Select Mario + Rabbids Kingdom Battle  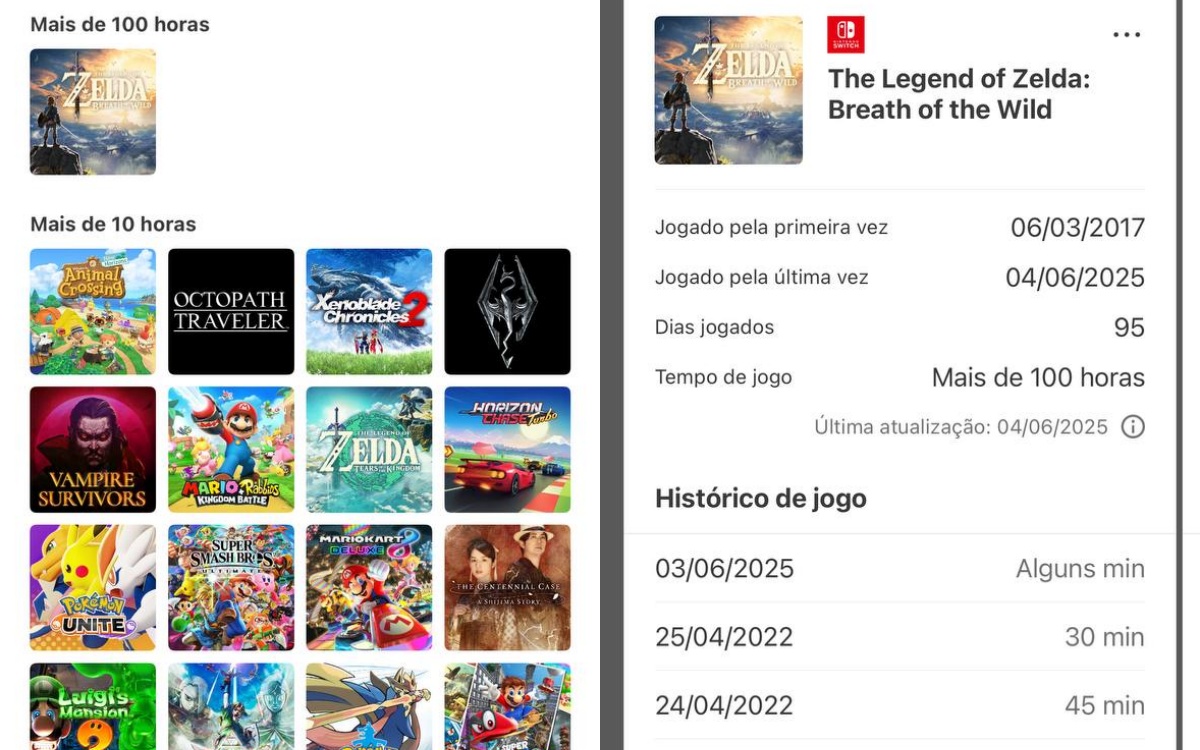231,449
